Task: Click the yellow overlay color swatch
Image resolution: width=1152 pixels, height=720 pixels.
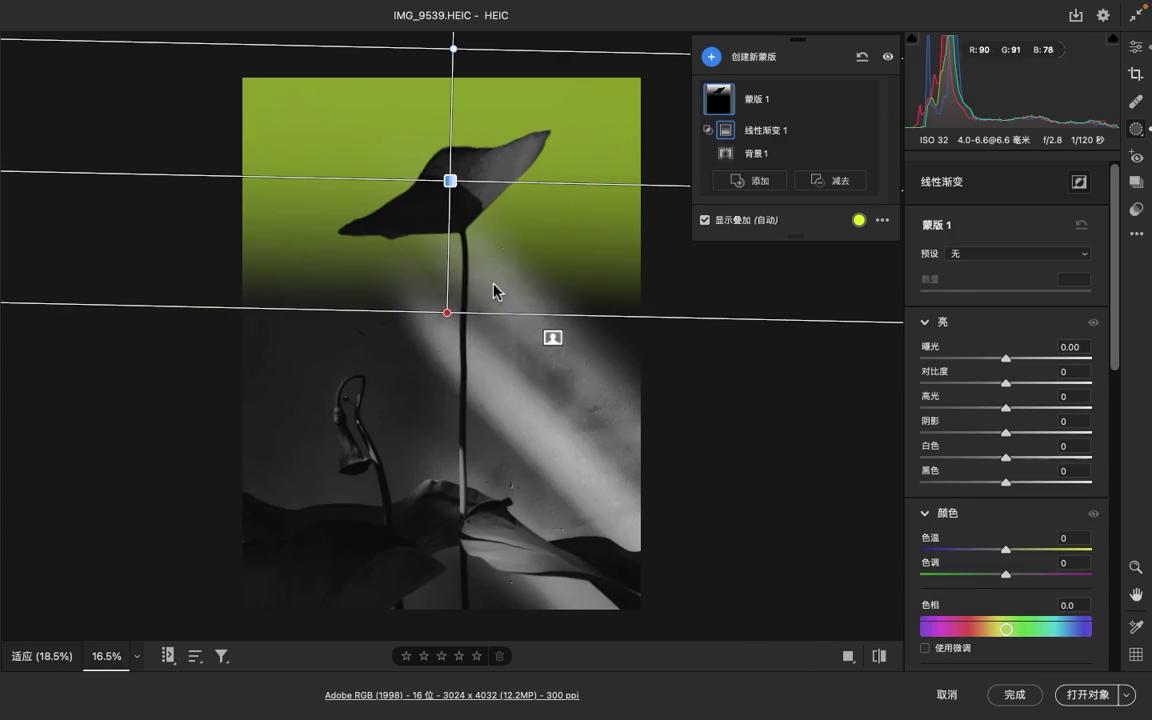Action: pos(859,220)
